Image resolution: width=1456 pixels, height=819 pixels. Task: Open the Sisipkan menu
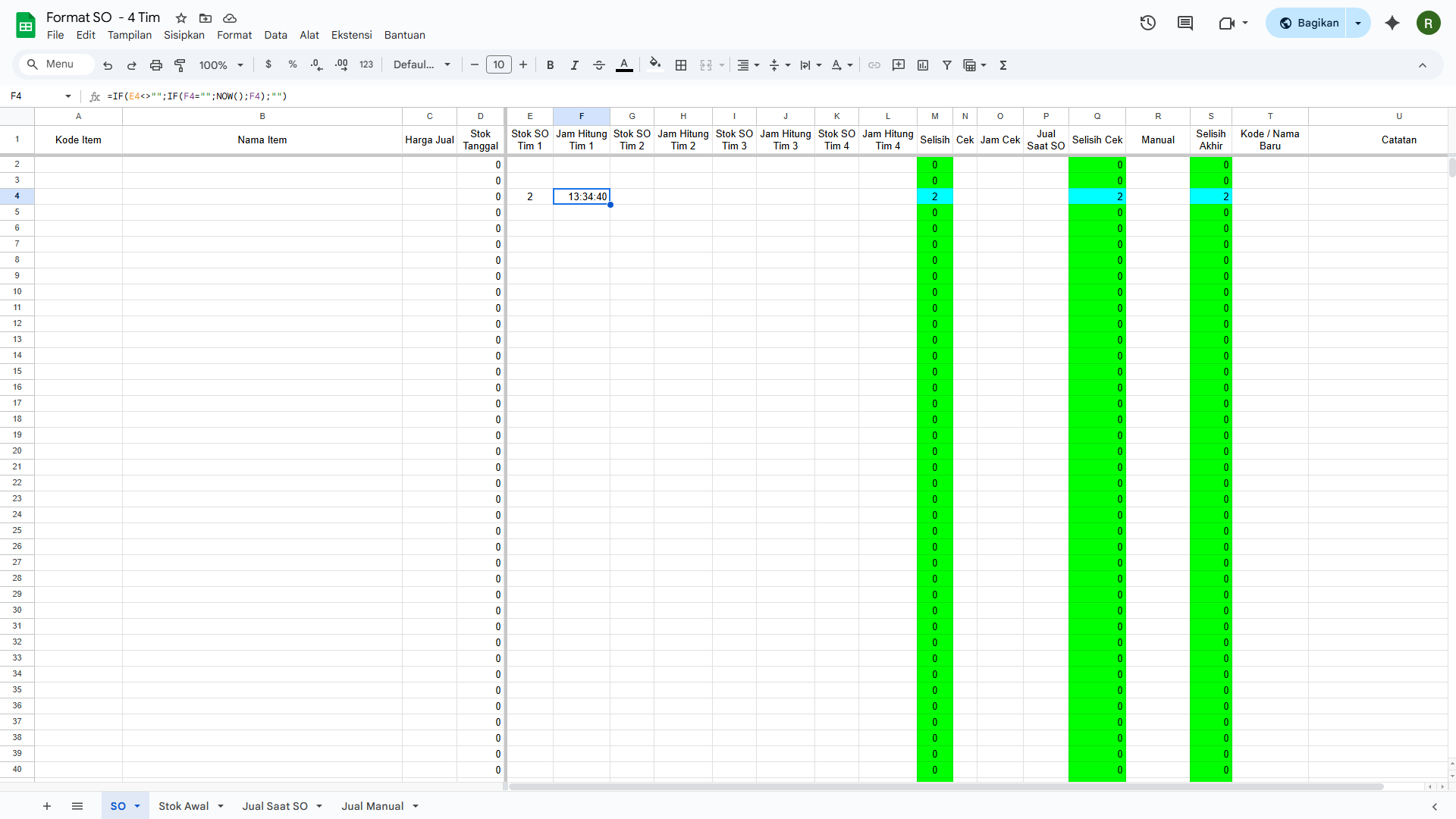click(184, 35)
